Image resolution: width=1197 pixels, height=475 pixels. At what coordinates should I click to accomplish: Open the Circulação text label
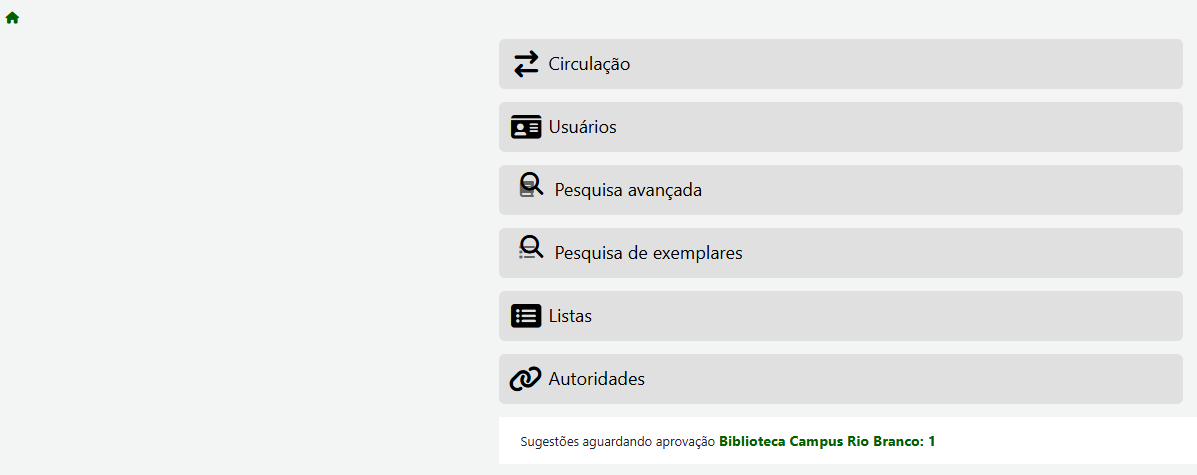click(x=589, y=64)
